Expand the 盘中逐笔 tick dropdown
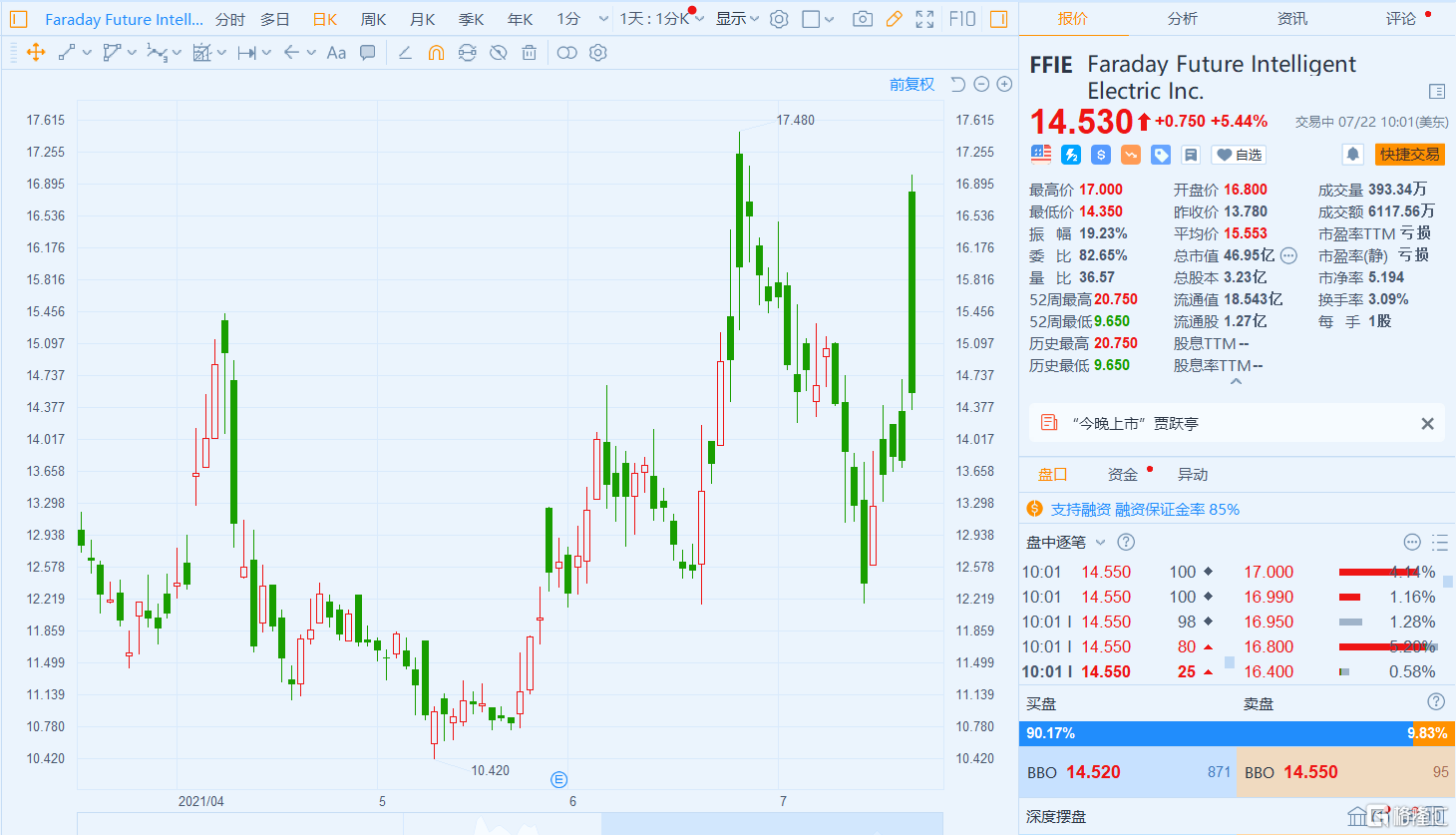 point(1101,542)
